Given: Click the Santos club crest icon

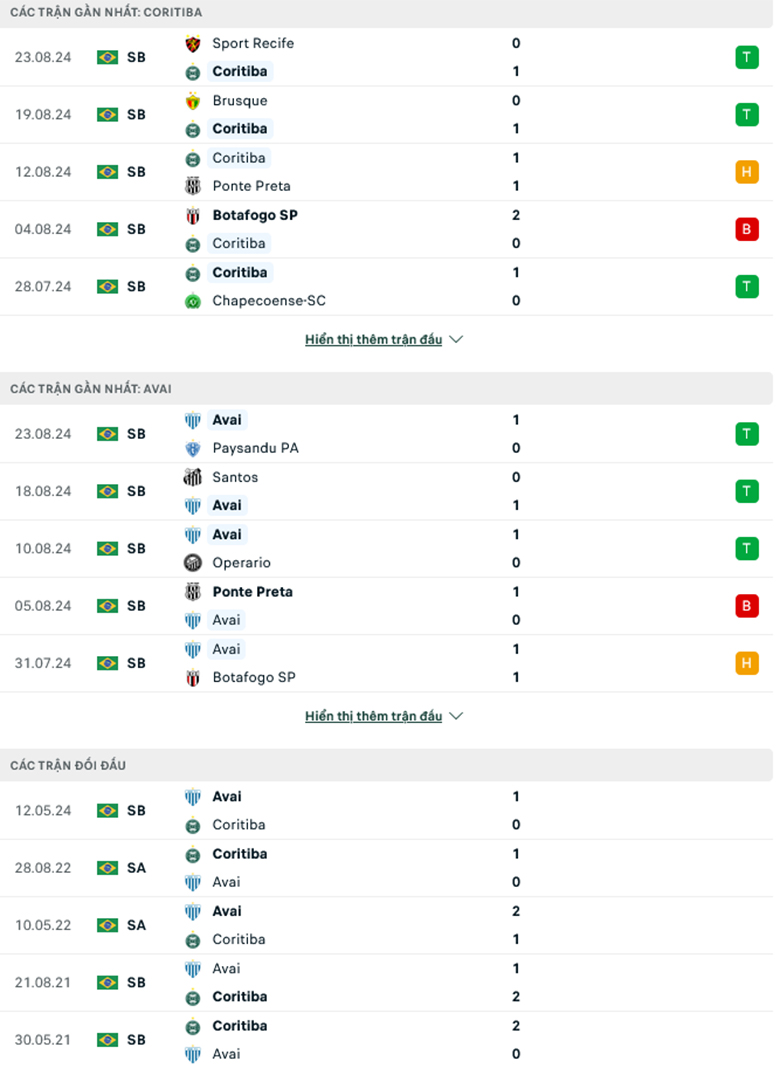Looking at the screenshot, I should point(195,477).
